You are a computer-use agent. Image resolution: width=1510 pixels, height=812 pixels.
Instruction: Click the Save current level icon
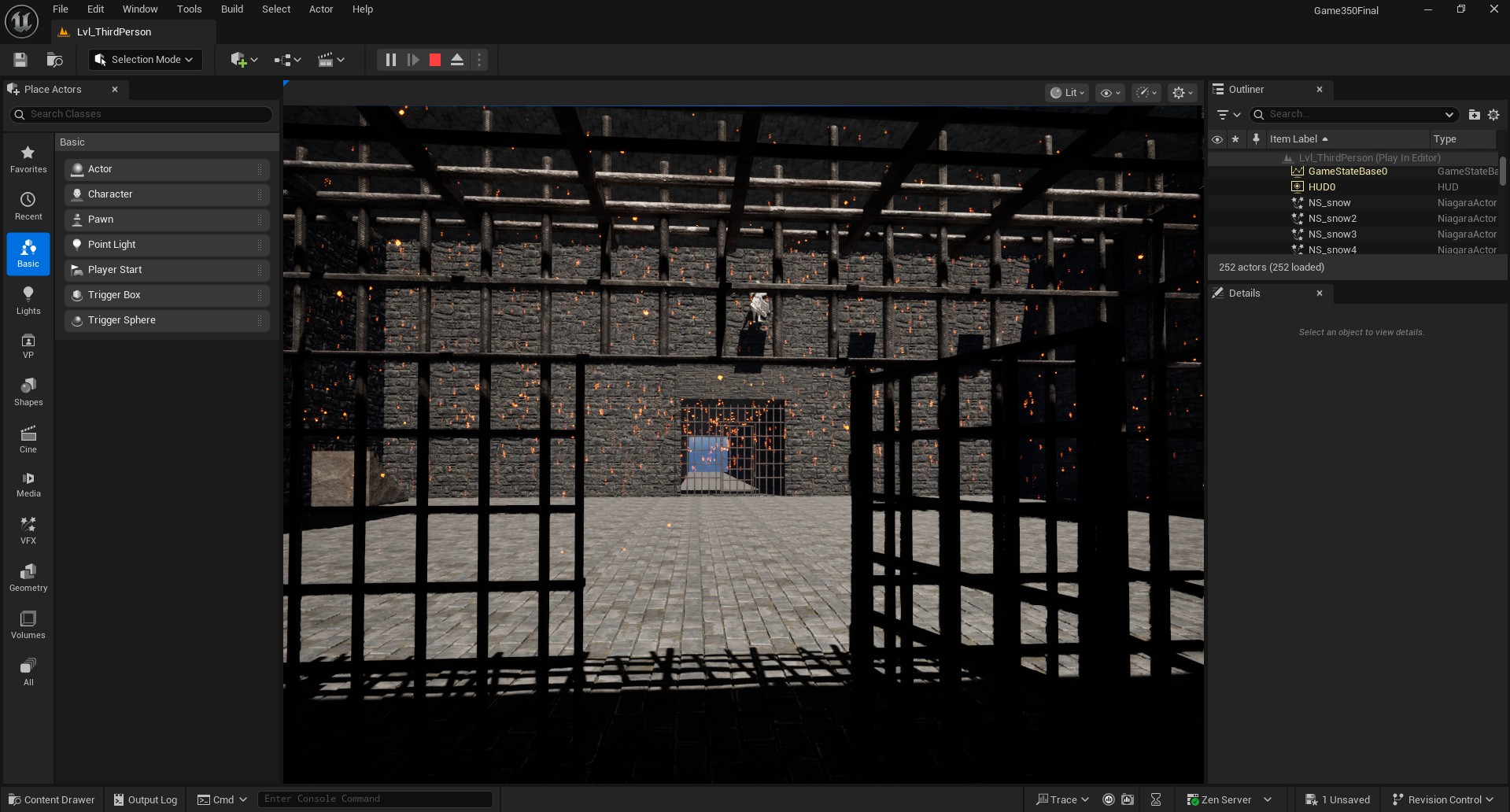point(20,60)
